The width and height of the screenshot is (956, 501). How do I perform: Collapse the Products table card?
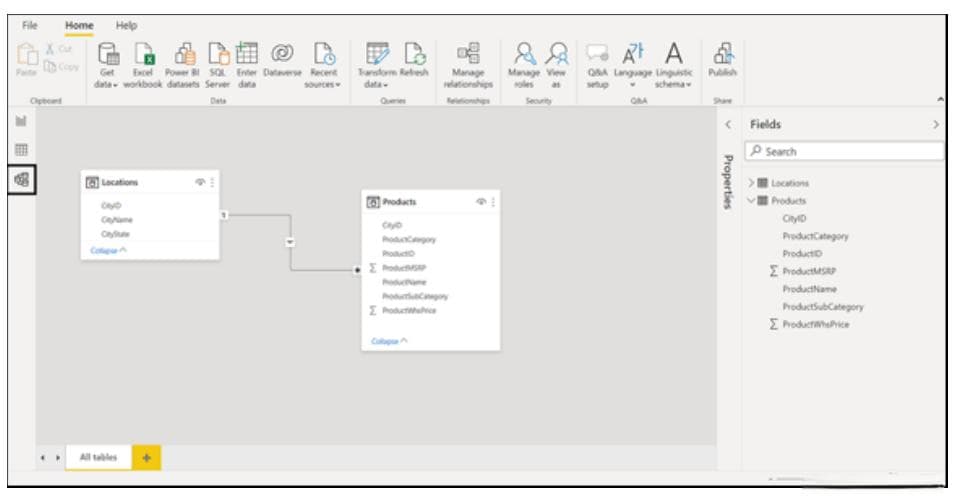389,341
